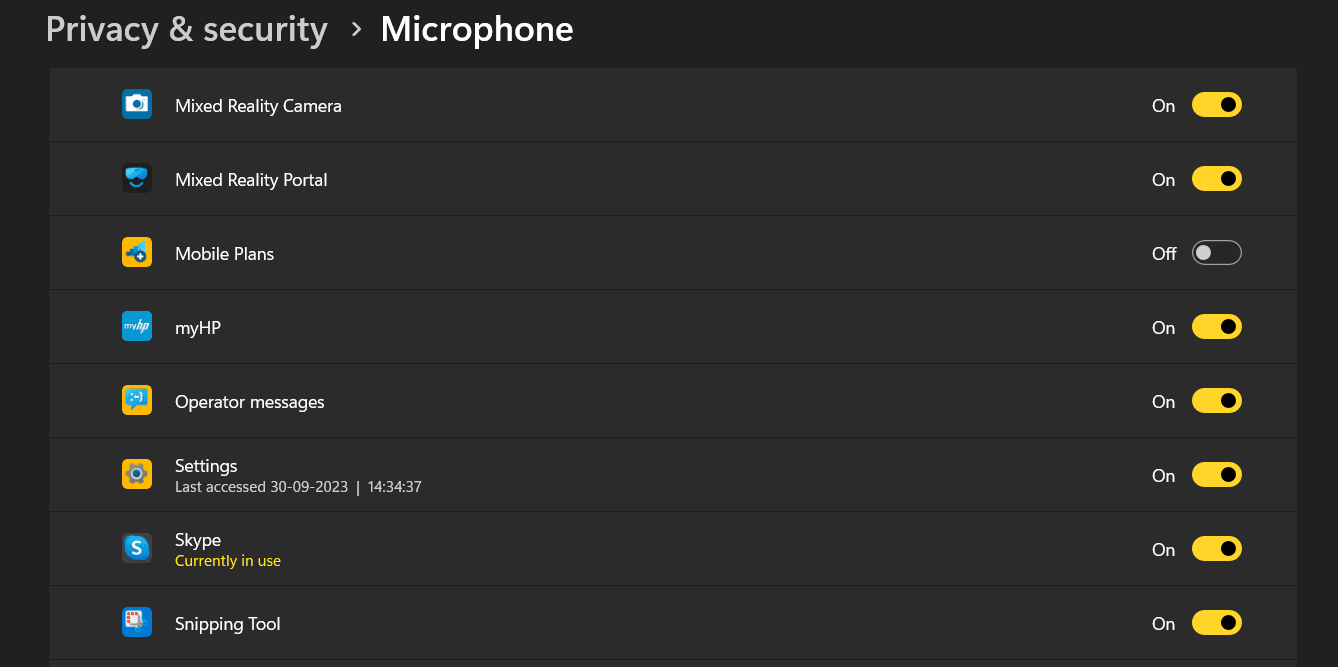Click the Currently in use label under Skype
This screenshot has height=667, width=1338.
pos(228,560)
